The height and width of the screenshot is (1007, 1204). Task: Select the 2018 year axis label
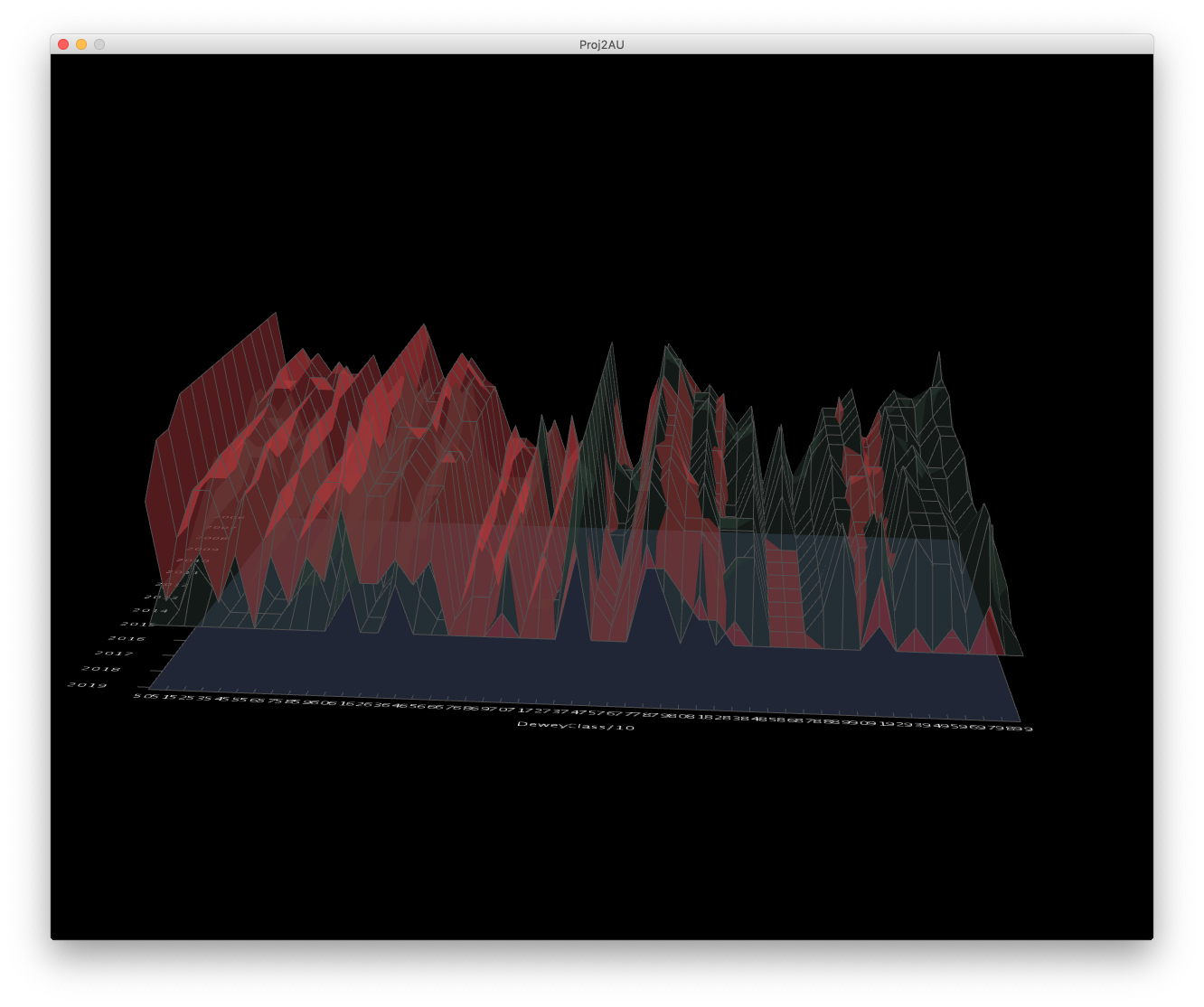click(x=100, y=669)
